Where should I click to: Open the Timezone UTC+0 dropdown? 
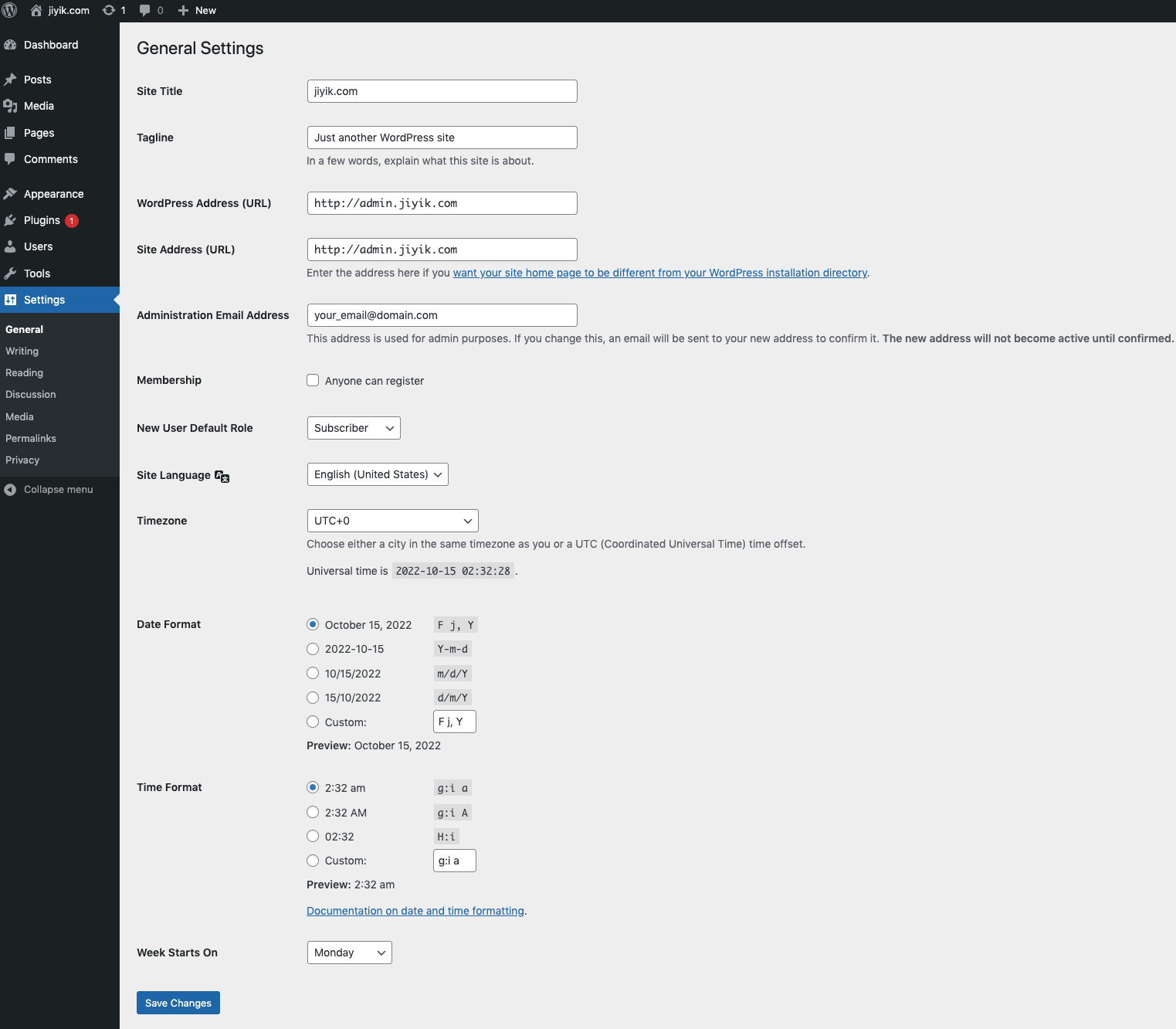pyautogui.click(x=392, y=521)
